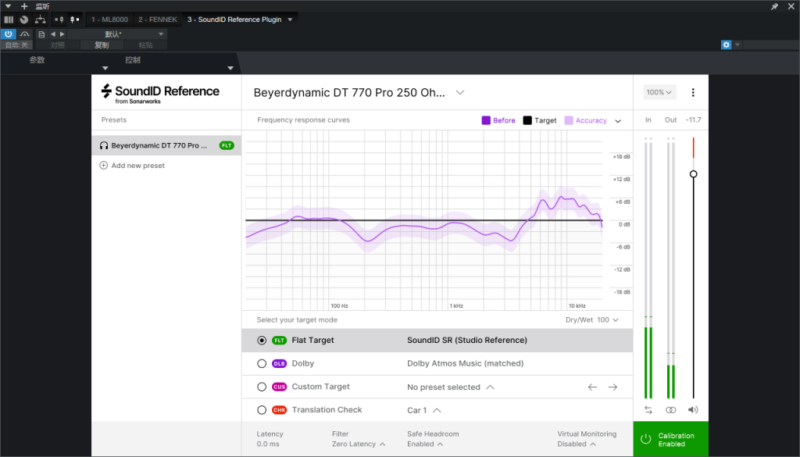The image size is (800, 457).
Task: Open the Beyerdynamic DT 770 Pro device dropdown
Action: point(460,92)
